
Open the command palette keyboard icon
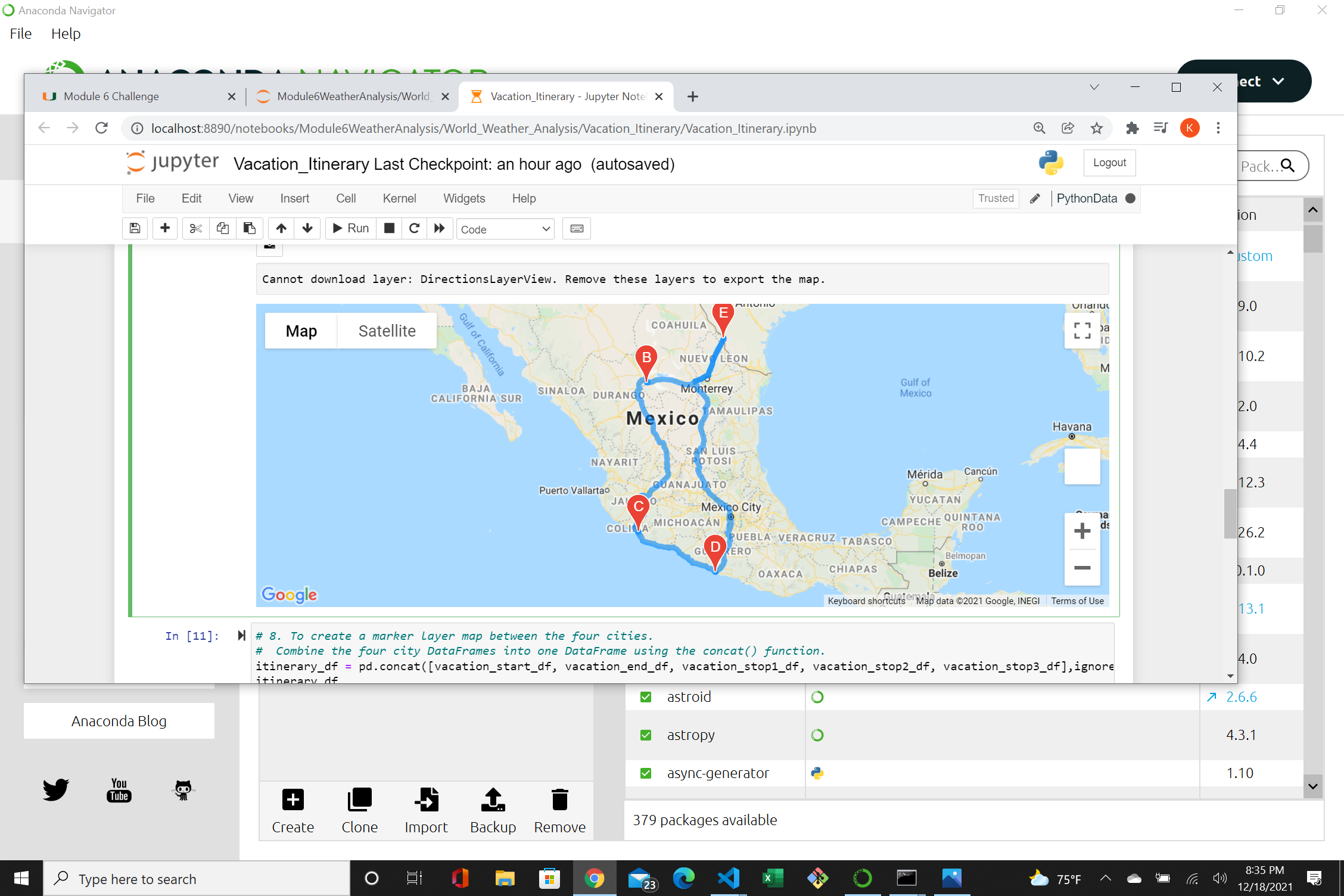click(576, 228)
